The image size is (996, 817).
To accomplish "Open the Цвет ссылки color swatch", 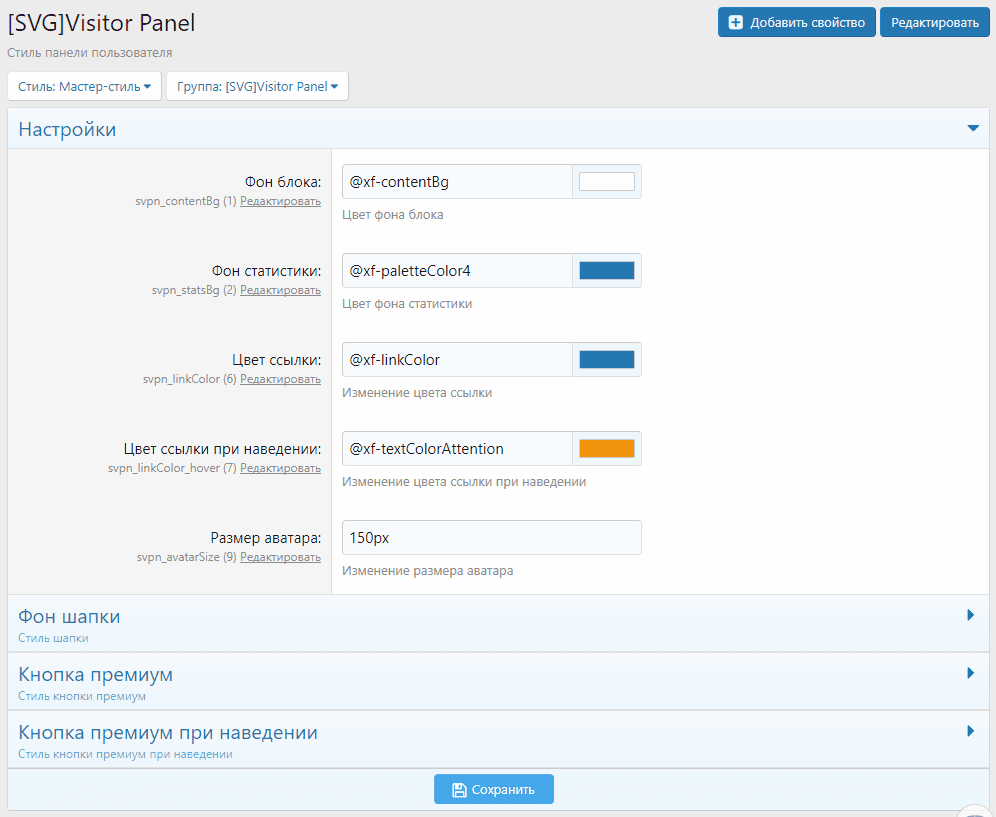I will tap(606, 360).
